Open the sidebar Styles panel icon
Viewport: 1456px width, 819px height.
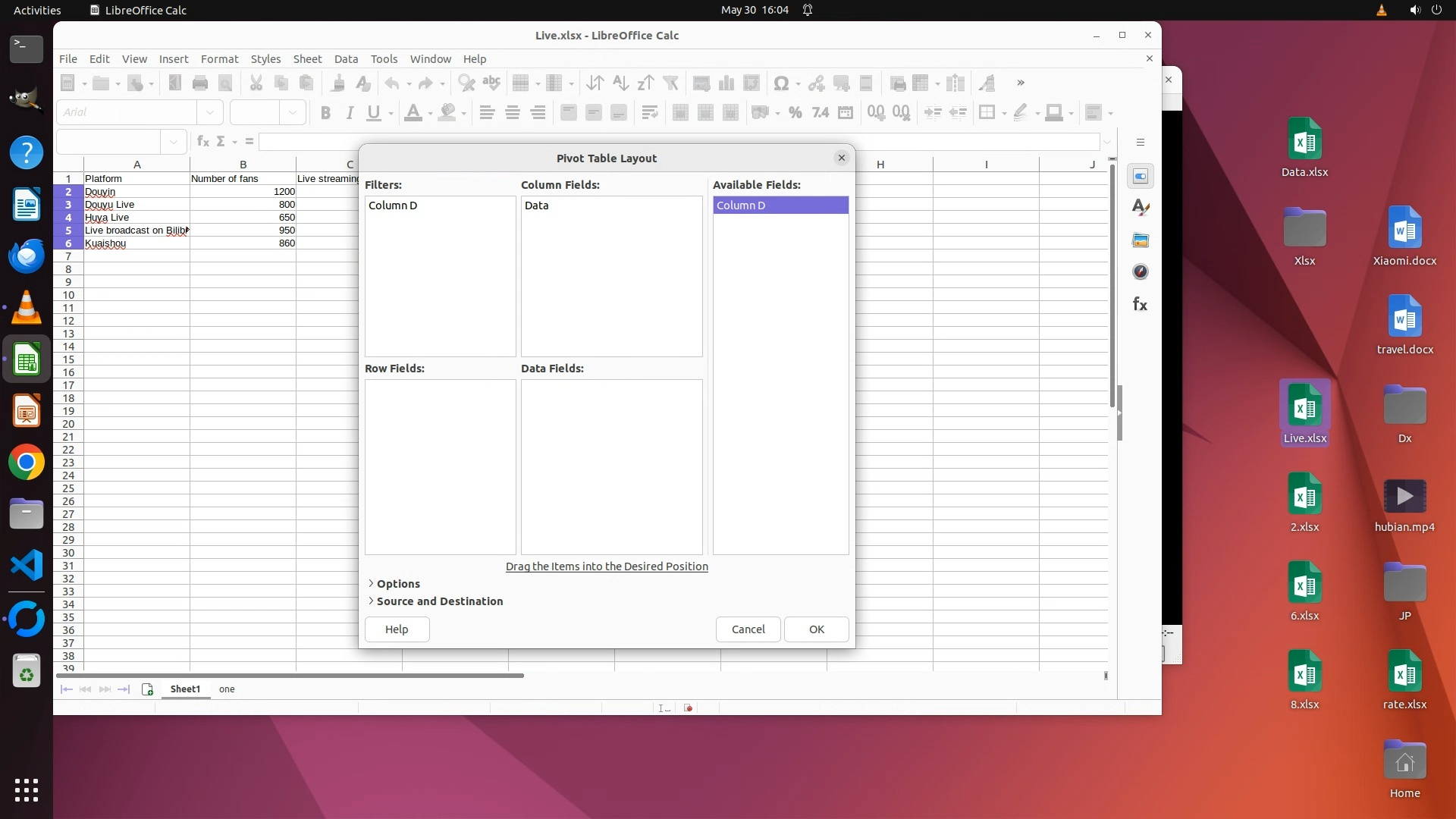pyautogui.click(x=1140, y=208)
